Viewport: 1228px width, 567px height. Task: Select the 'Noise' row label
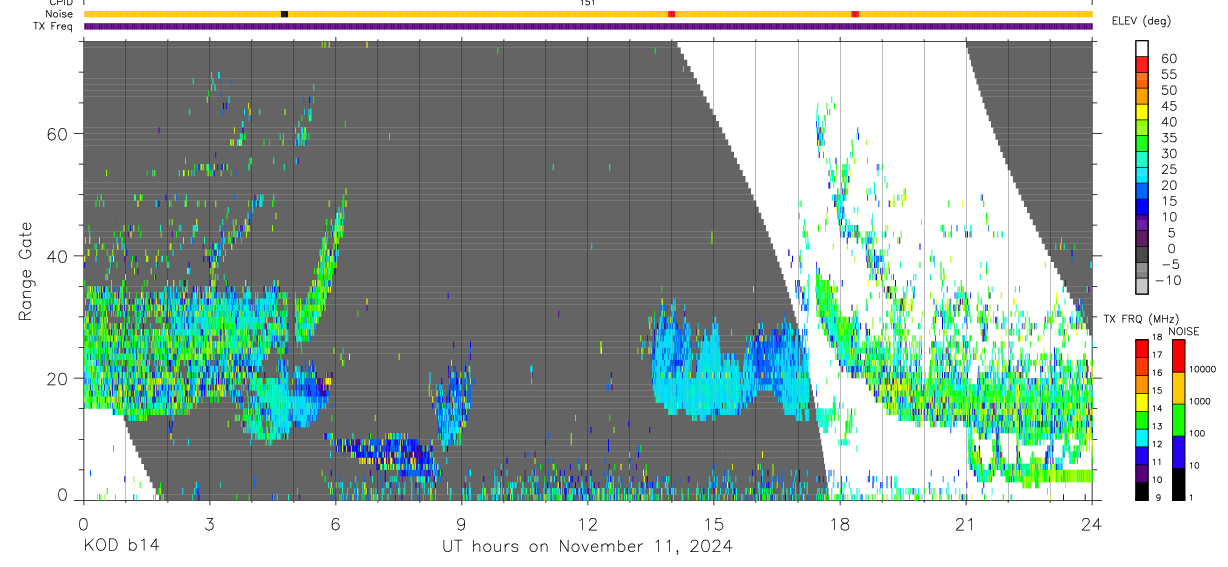[59, 14]
